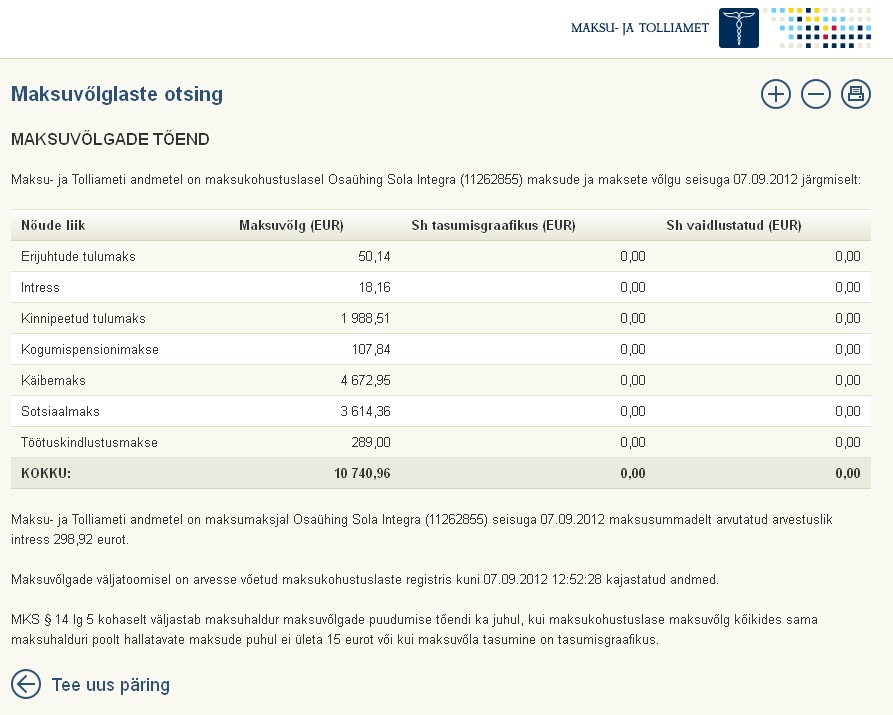Click the Maksu- ja Tolliamet emblem logo
The width and height of the screenshot is (893, 715).
point(739,28)
